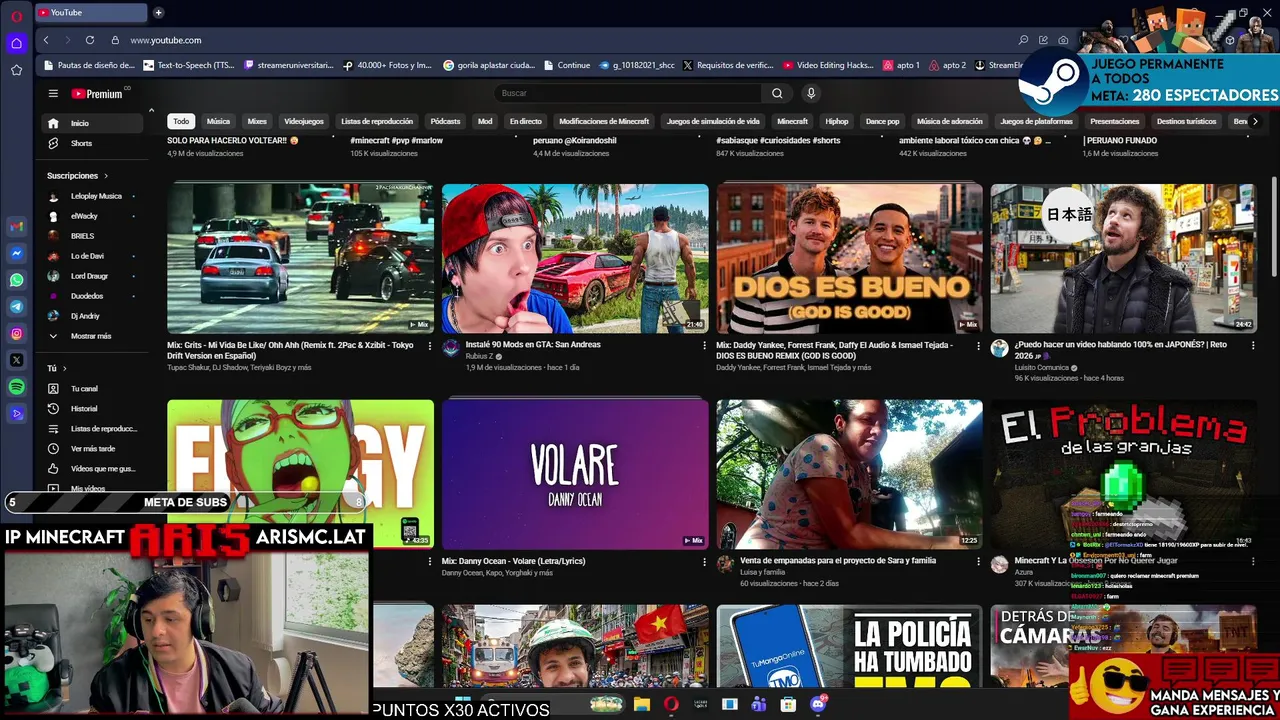Image resolution: width=1280 pixels, height=720 pixels.
Task: Click the search magnifier button
Action: click(x=777, y=93)
